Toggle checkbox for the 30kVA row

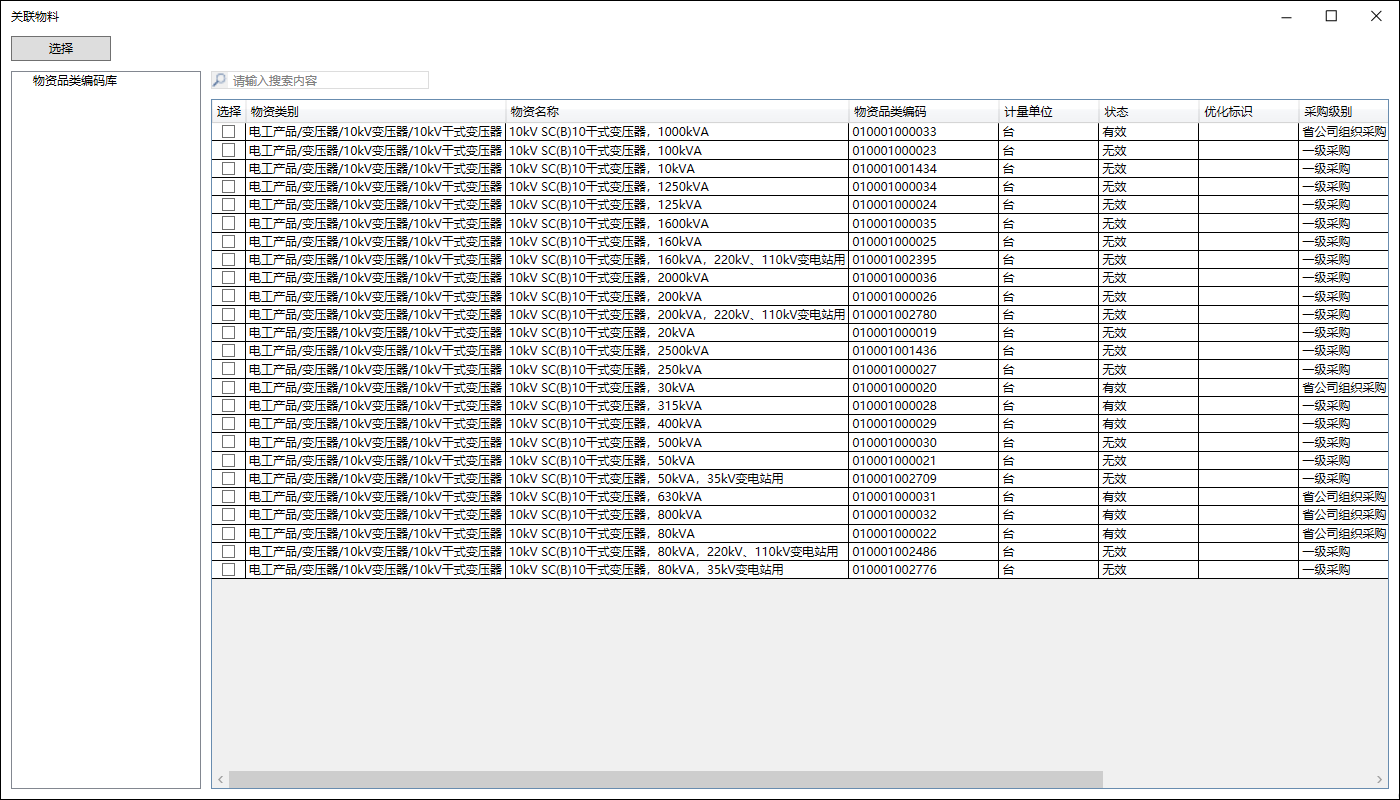[229, 387]
